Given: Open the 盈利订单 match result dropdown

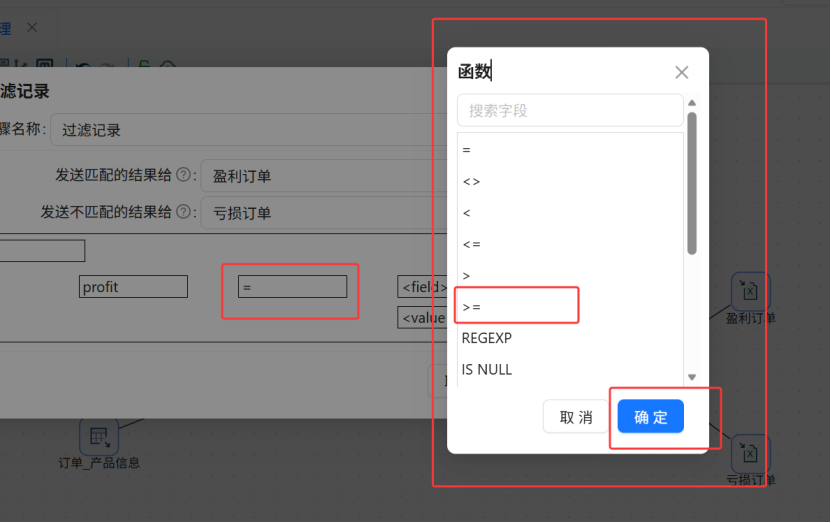Looking at the screenshot, I should point(324,176).
